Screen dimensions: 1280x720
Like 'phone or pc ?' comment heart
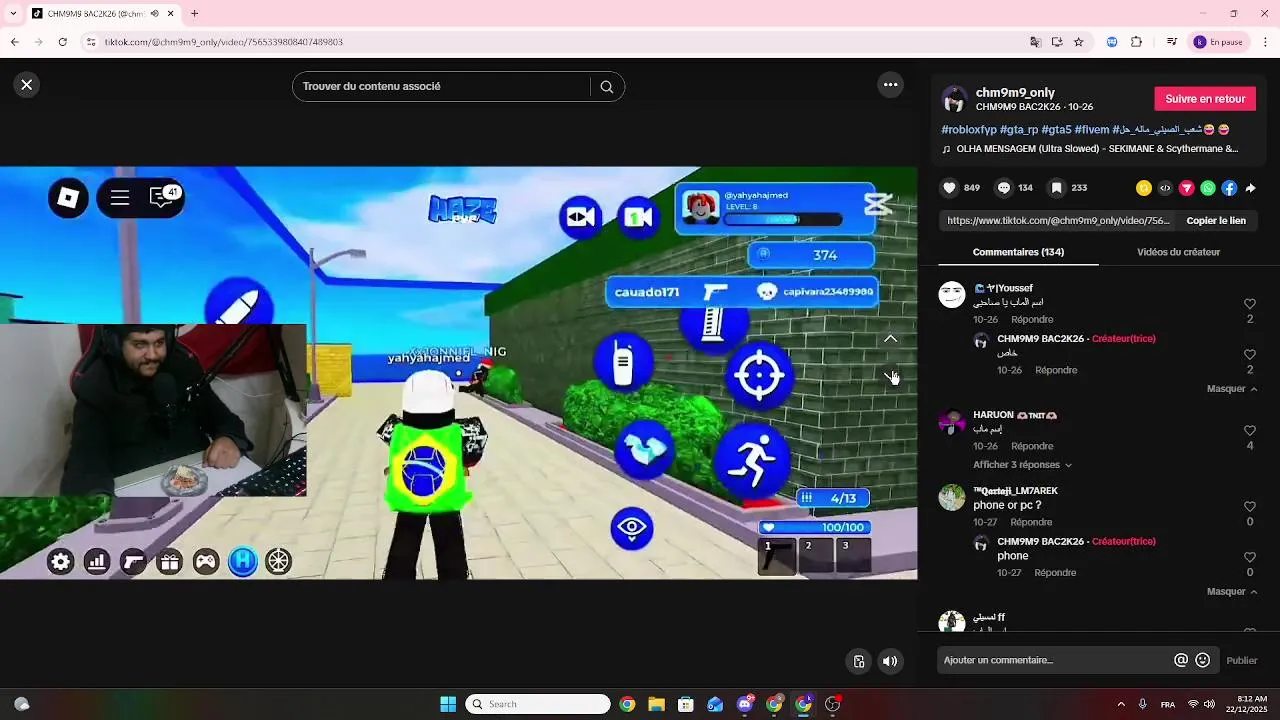[x=1250, y=507]
